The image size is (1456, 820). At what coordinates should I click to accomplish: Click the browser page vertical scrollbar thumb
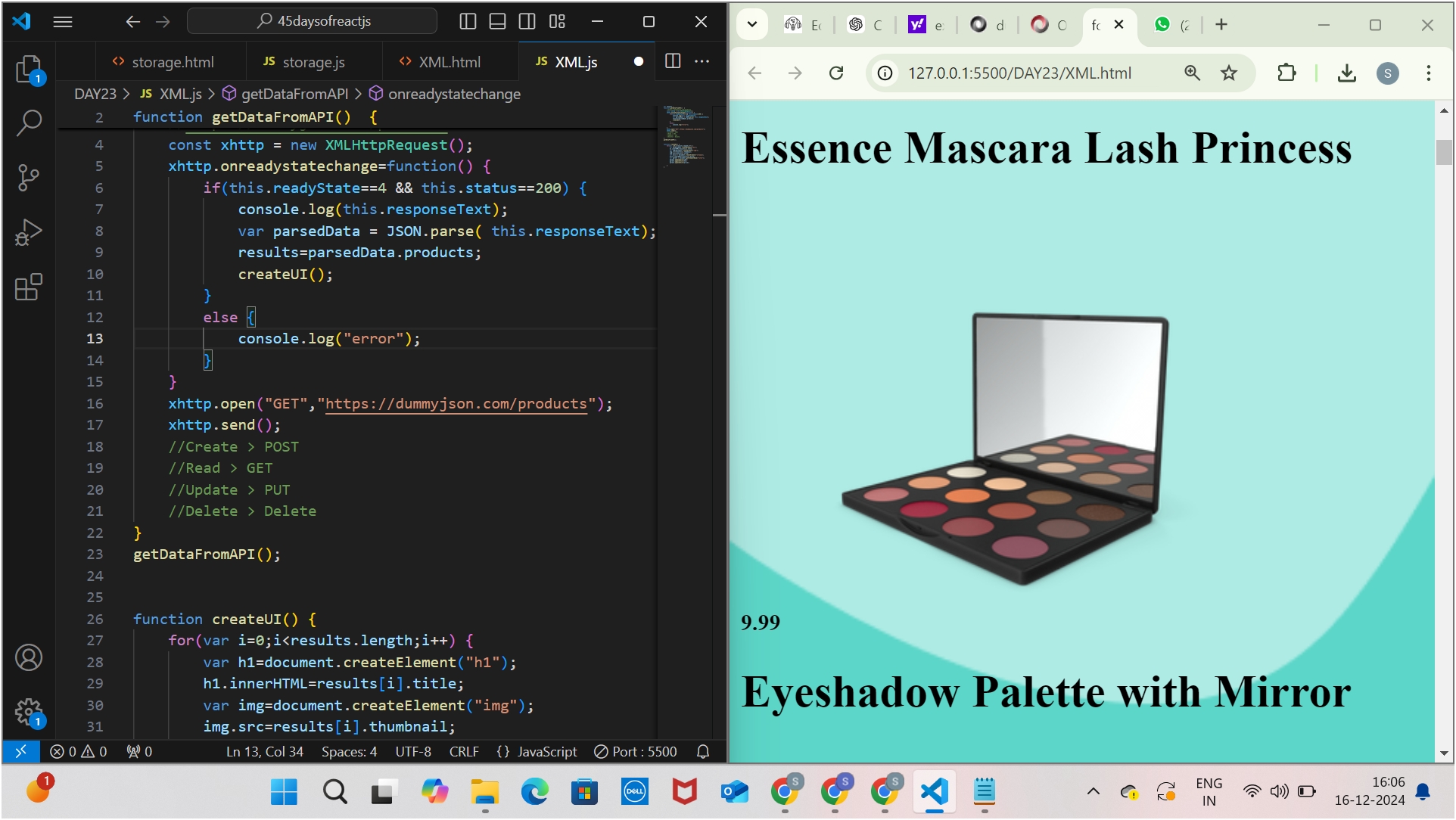(x=1444, y=152)
